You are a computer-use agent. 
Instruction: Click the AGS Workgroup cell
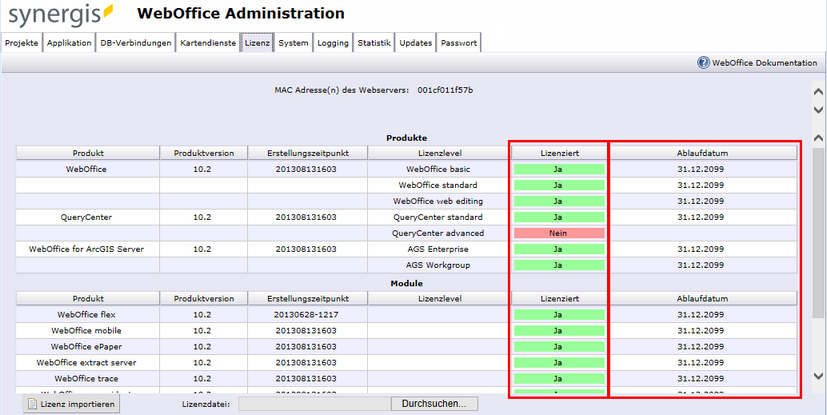438,265
